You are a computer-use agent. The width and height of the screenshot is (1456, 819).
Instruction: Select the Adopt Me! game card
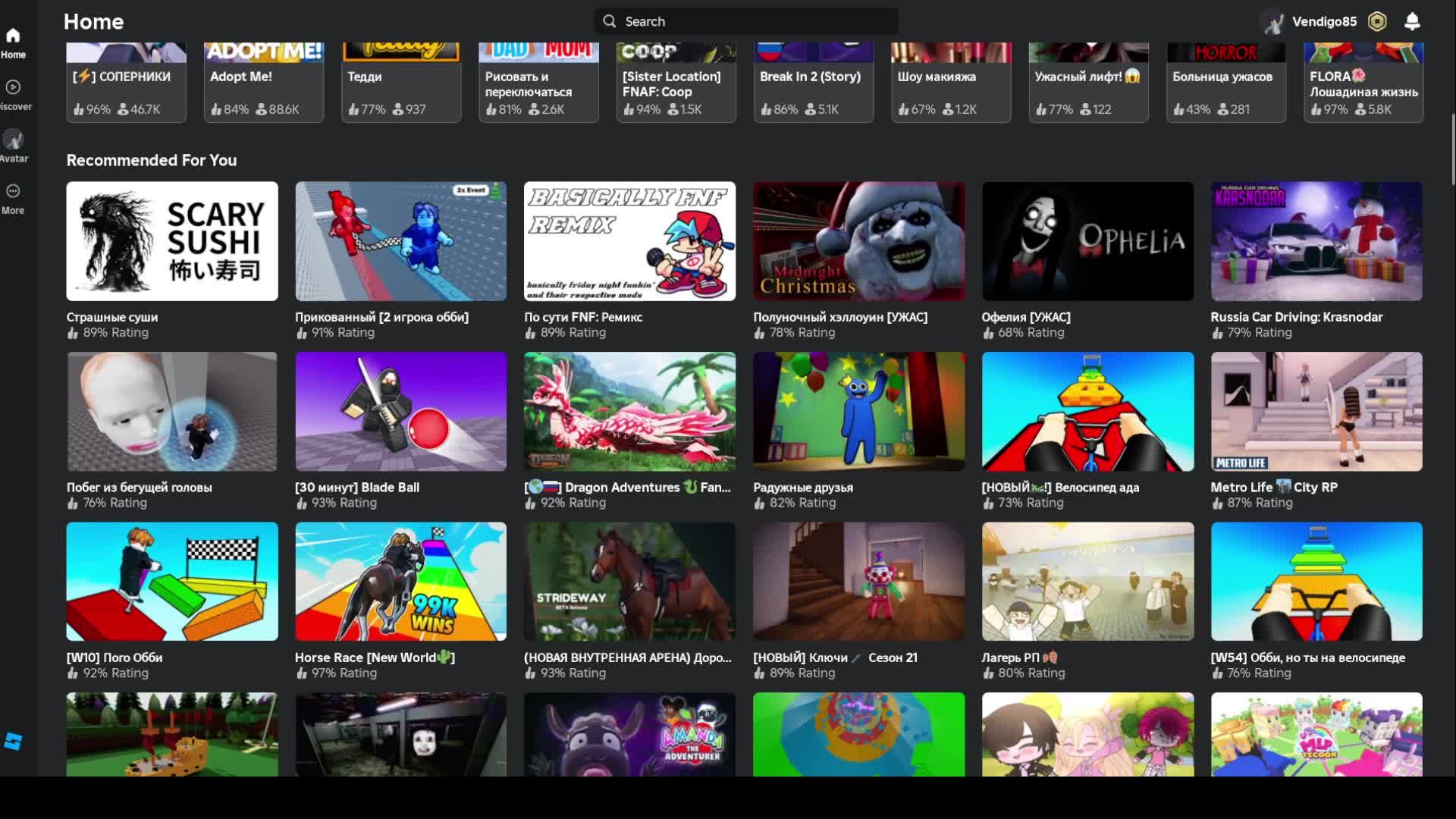[263, 82]
